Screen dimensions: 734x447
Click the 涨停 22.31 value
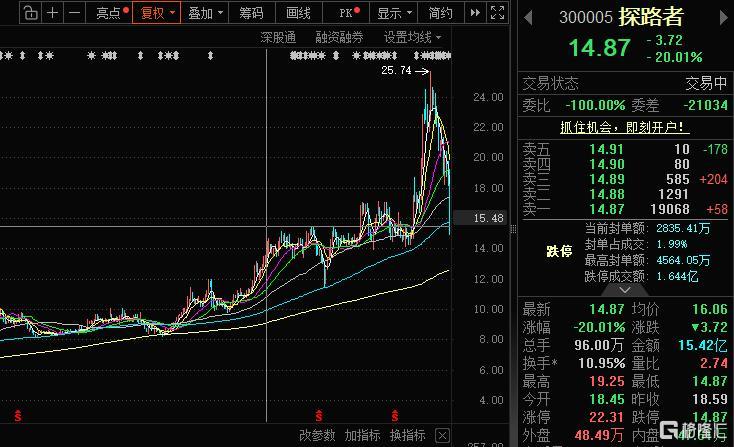click(x=607, y=417)
